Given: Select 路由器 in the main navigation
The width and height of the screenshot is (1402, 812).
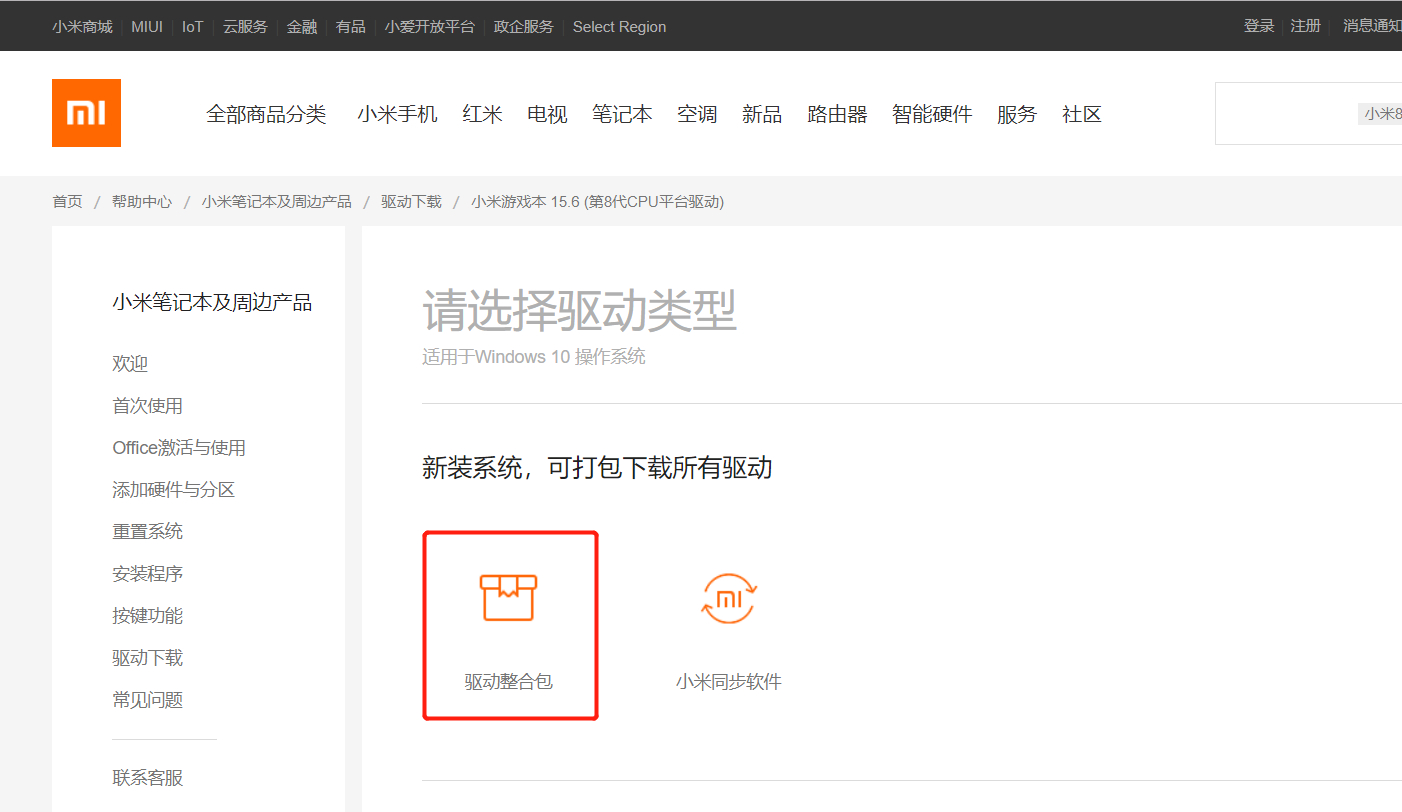Looking at the screenshot, I should (837, 114).
